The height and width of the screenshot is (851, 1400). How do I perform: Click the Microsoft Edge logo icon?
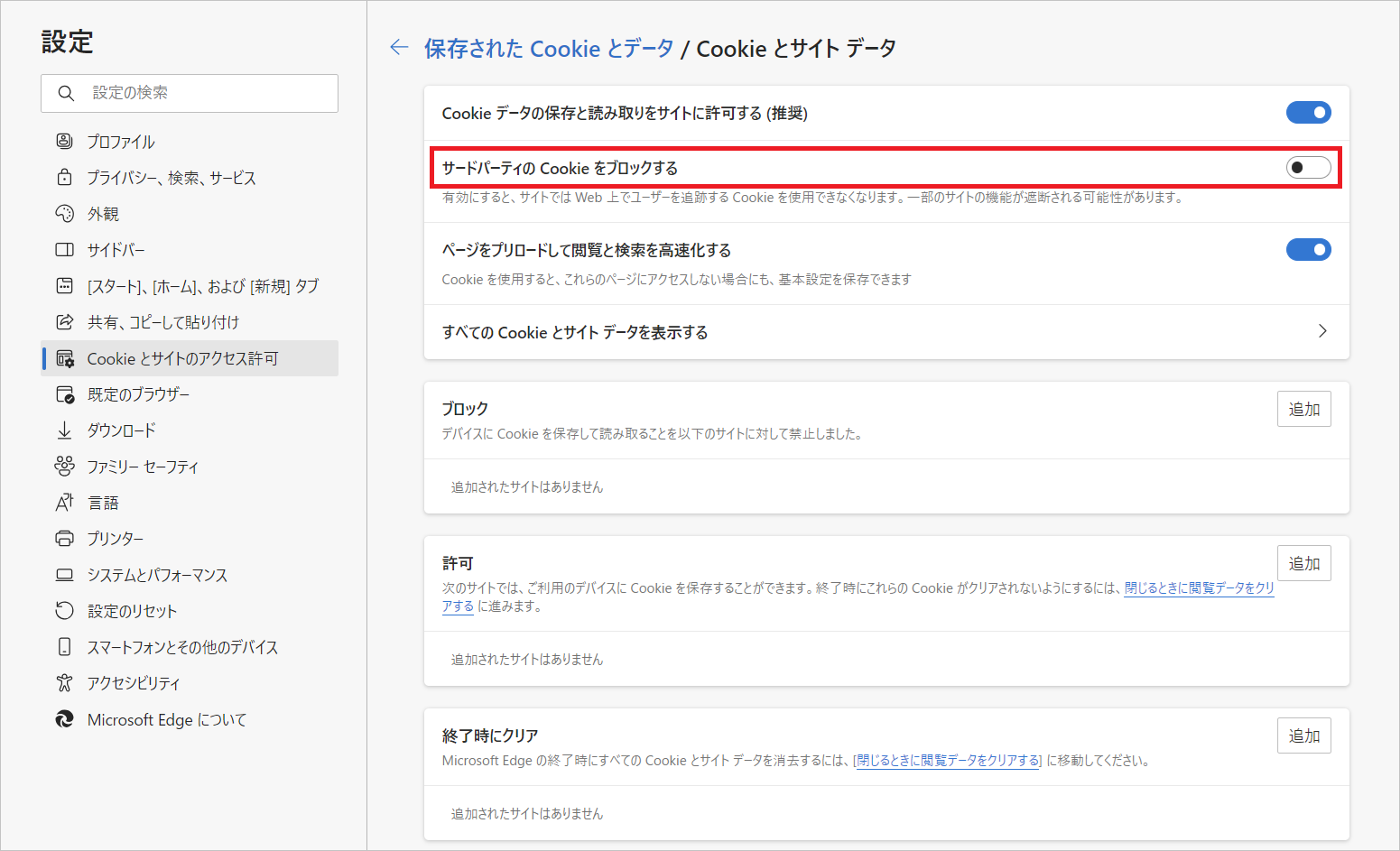click(x=64, y=719)
